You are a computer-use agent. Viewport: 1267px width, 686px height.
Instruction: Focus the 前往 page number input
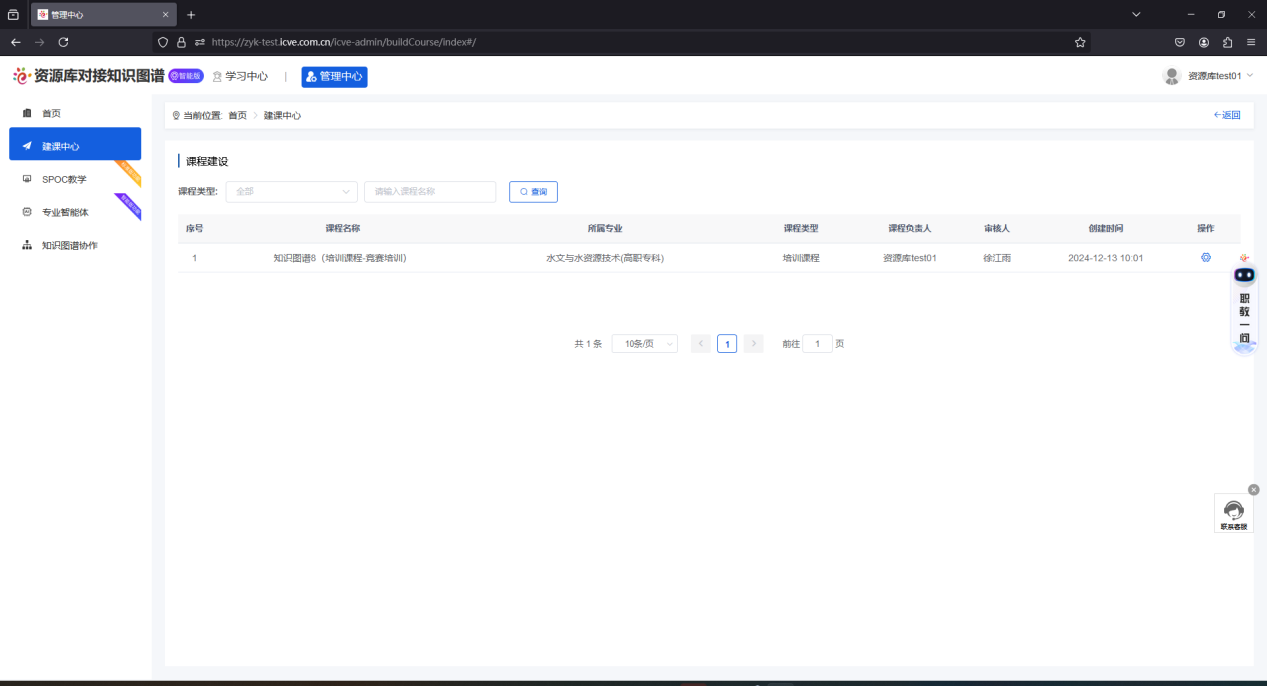(x=817, y=344)
